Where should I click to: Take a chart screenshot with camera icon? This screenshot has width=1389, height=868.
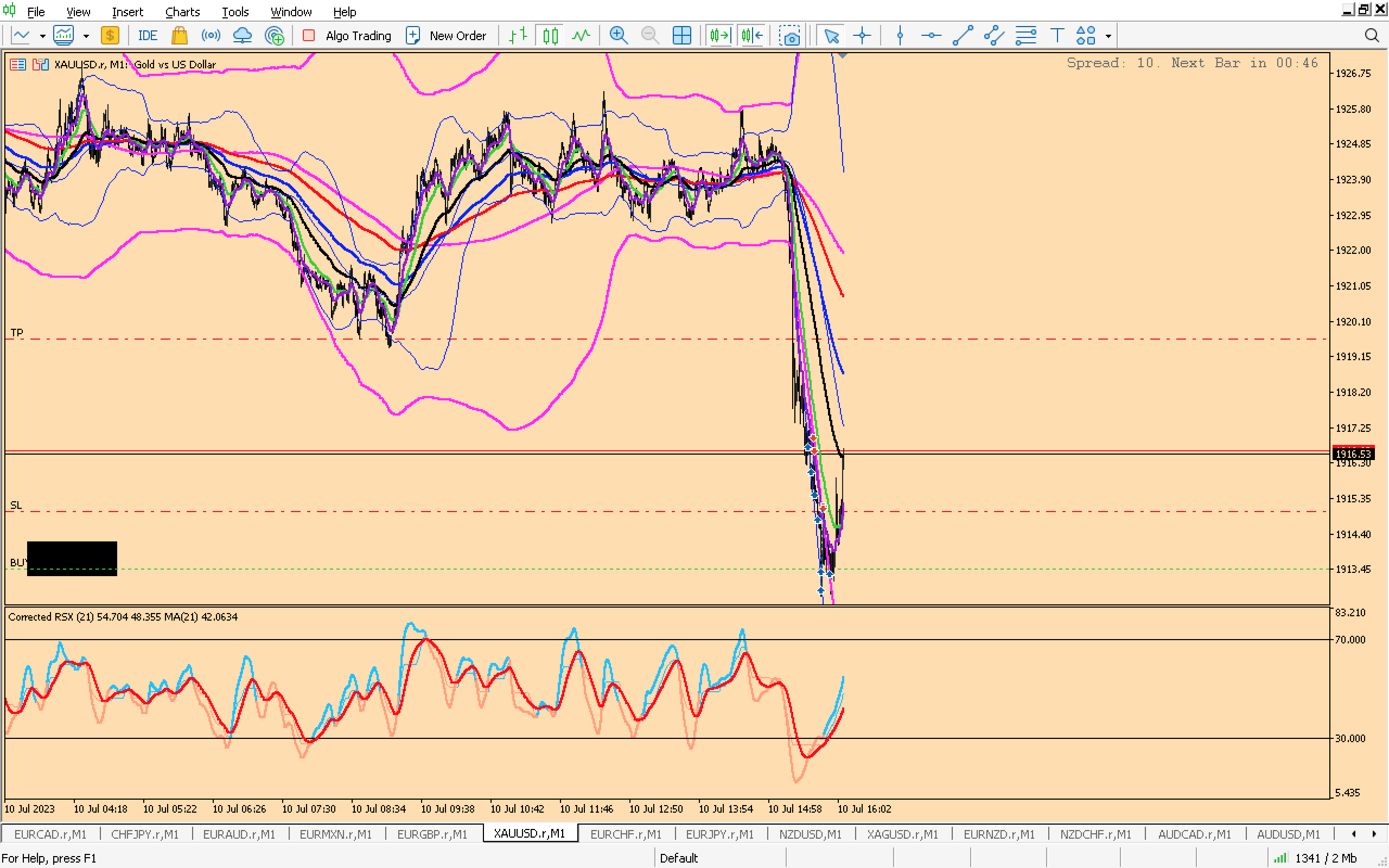coord(790,36)
